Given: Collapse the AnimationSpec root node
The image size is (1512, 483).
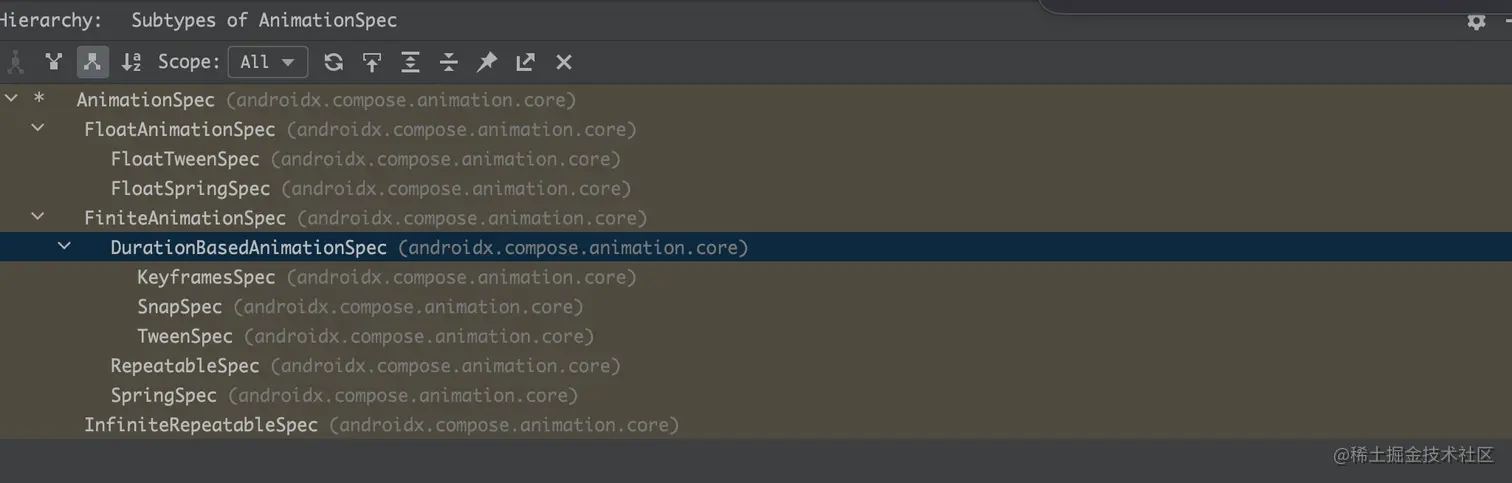Looking at the screenshot, I should [11, 99].
